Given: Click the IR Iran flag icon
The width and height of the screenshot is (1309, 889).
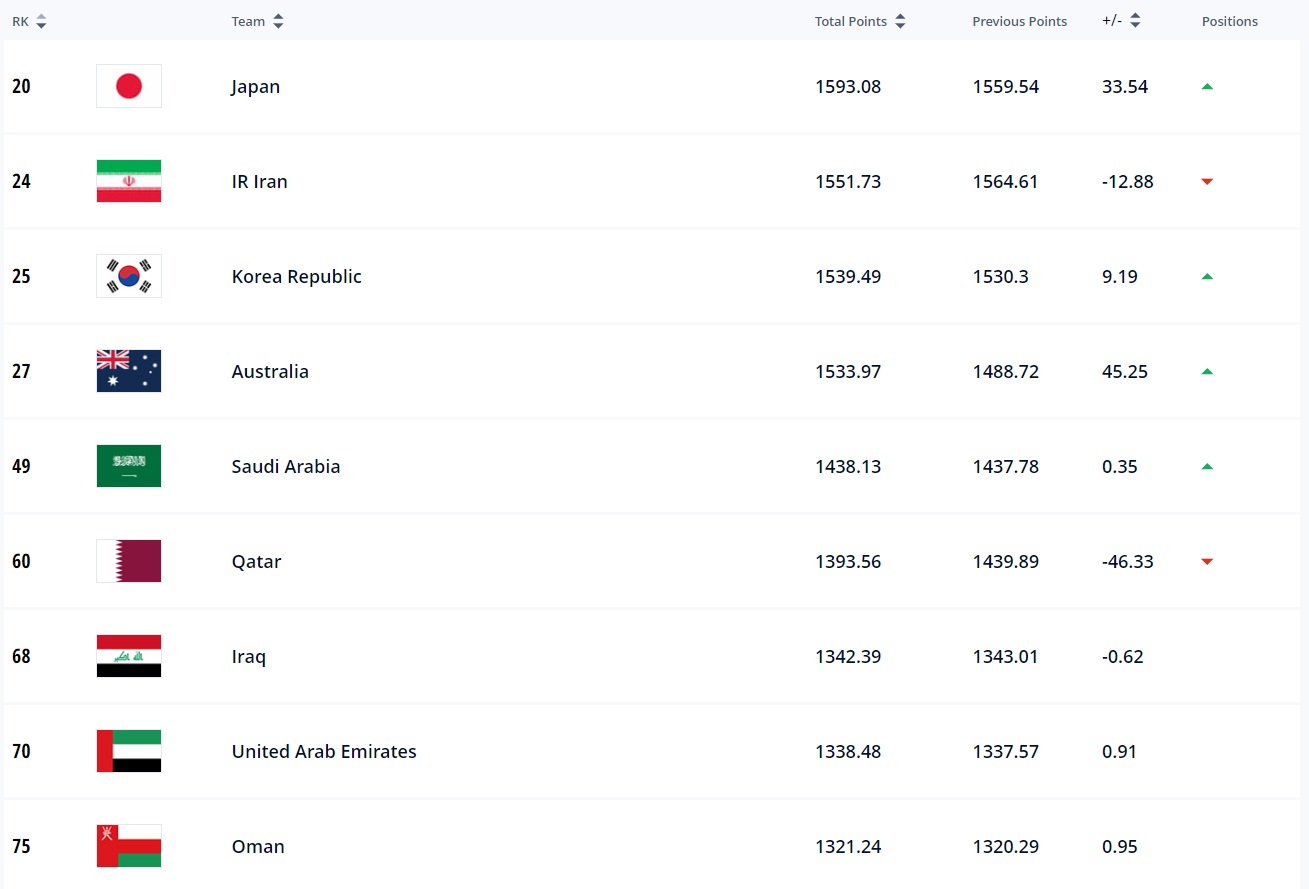Looking at the screenshot, I should coord(128,181).
